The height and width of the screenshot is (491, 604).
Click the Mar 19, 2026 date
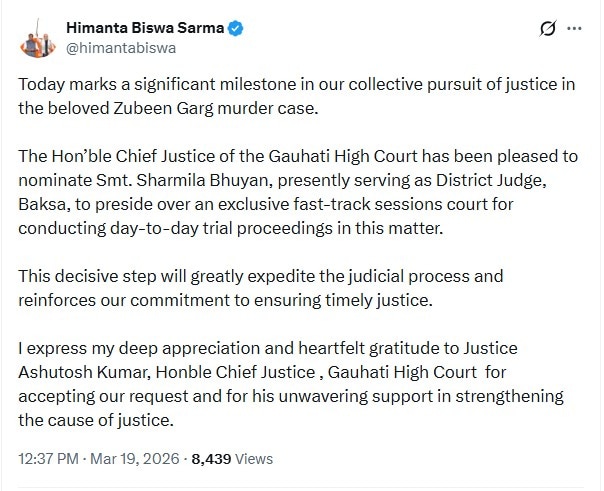click(137, 460)
